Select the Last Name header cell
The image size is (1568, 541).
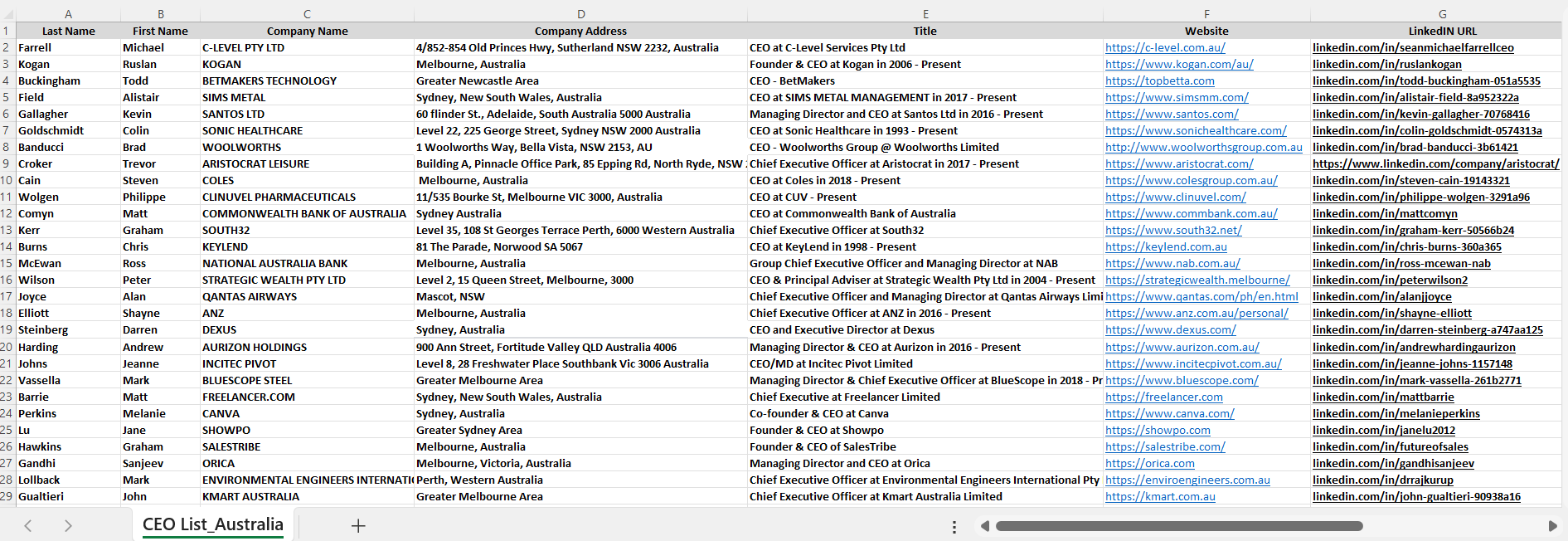pyautogui.click(x=68, y=31)
